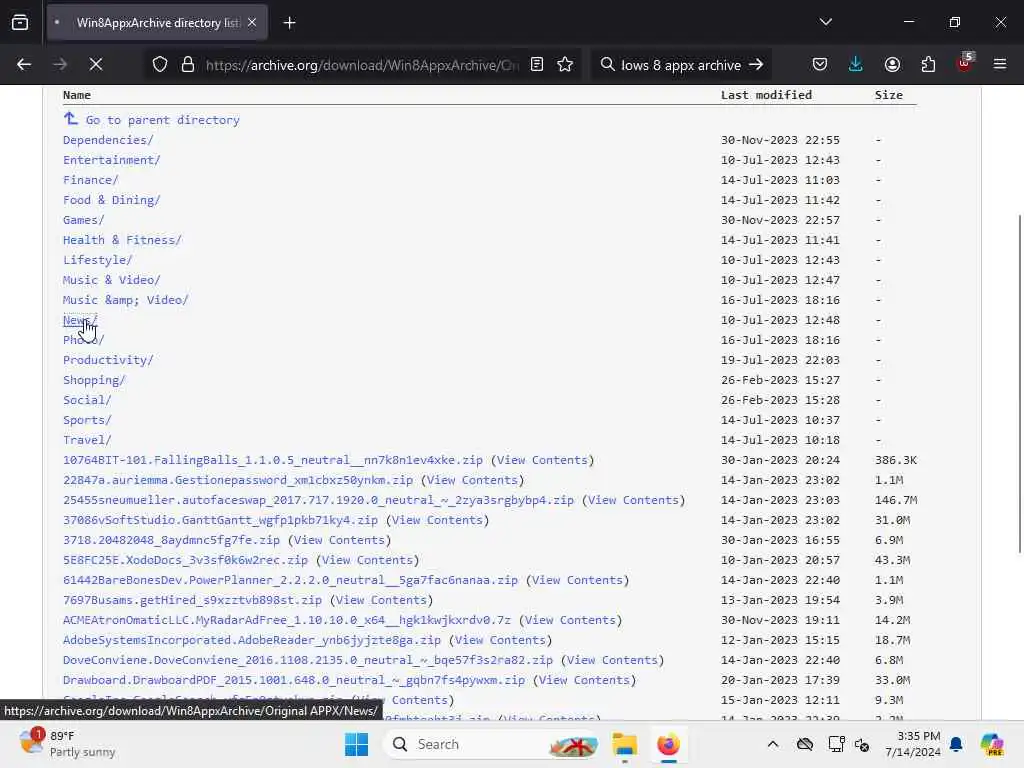Viewport: 1024px width, 768px height.
Task: Open Firefox View icon
Action: pyautogui.click(x=20, y=22)
